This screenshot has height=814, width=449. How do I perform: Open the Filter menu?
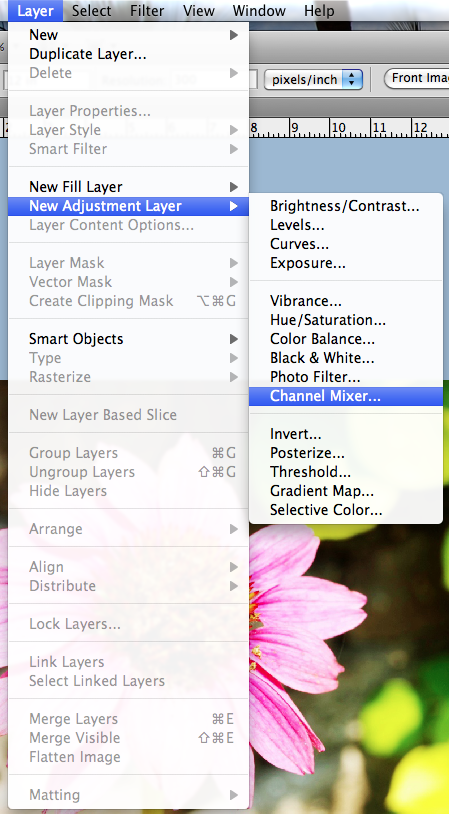tap(147, 10)
